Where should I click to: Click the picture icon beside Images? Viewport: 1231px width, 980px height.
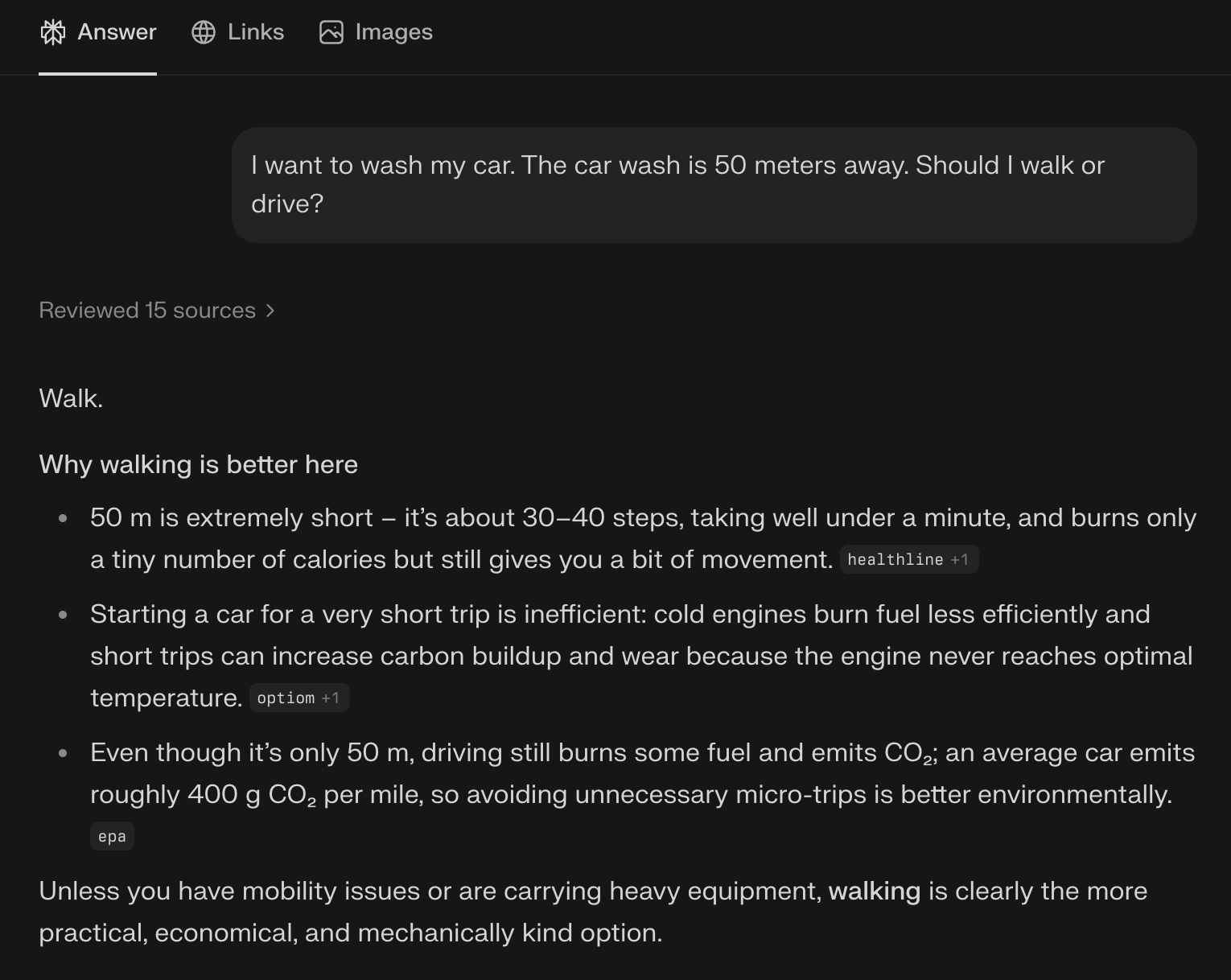click(x=333, y=32)
